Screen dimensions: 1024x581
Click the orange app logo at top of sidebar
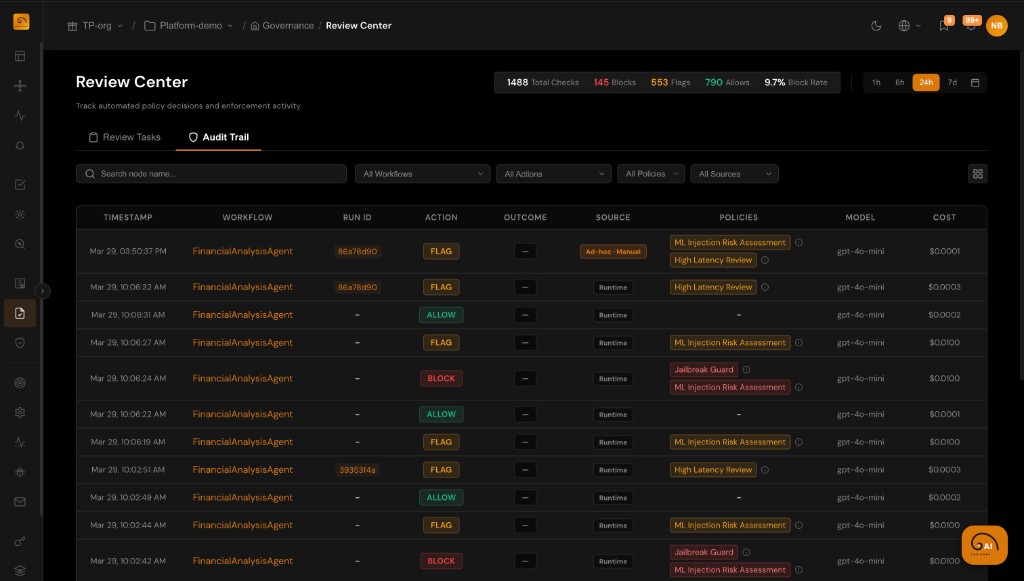point(20,20)
